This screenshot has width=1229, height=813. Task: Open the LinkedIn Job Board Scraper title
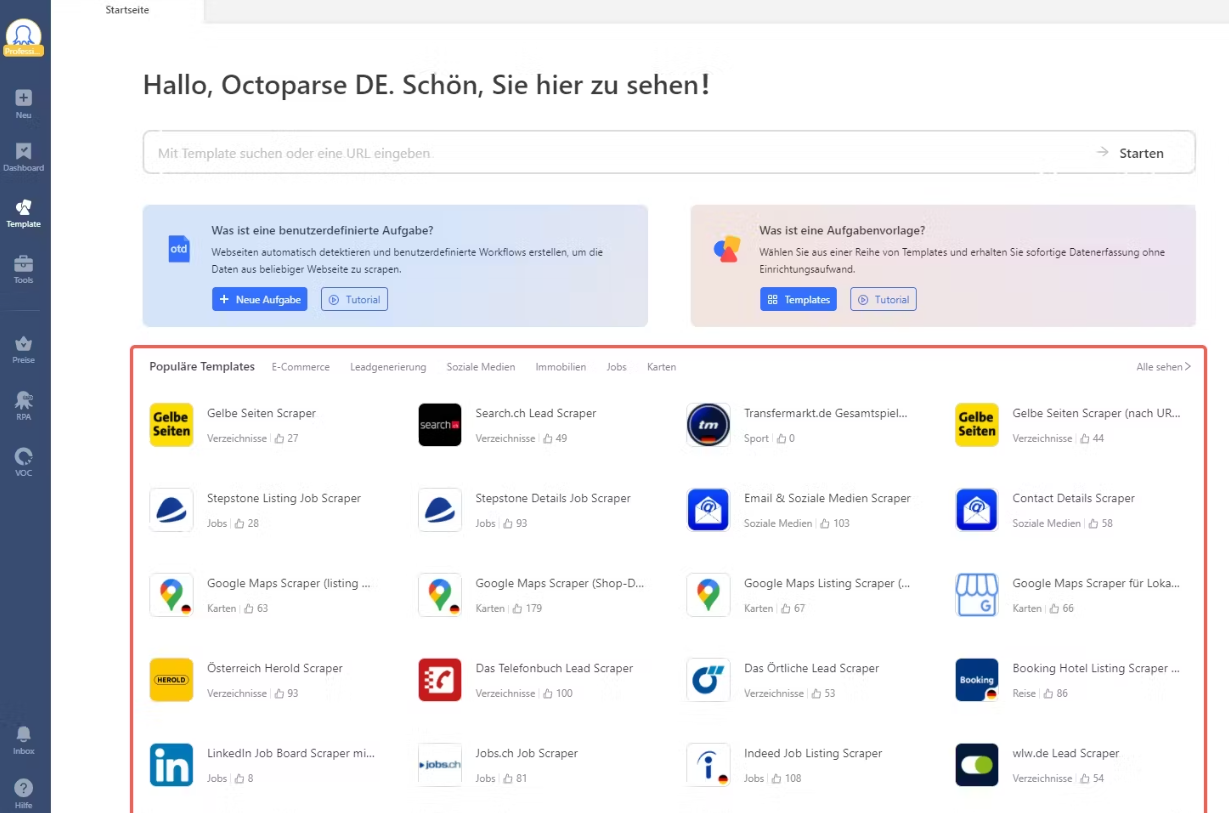(291, 753)
